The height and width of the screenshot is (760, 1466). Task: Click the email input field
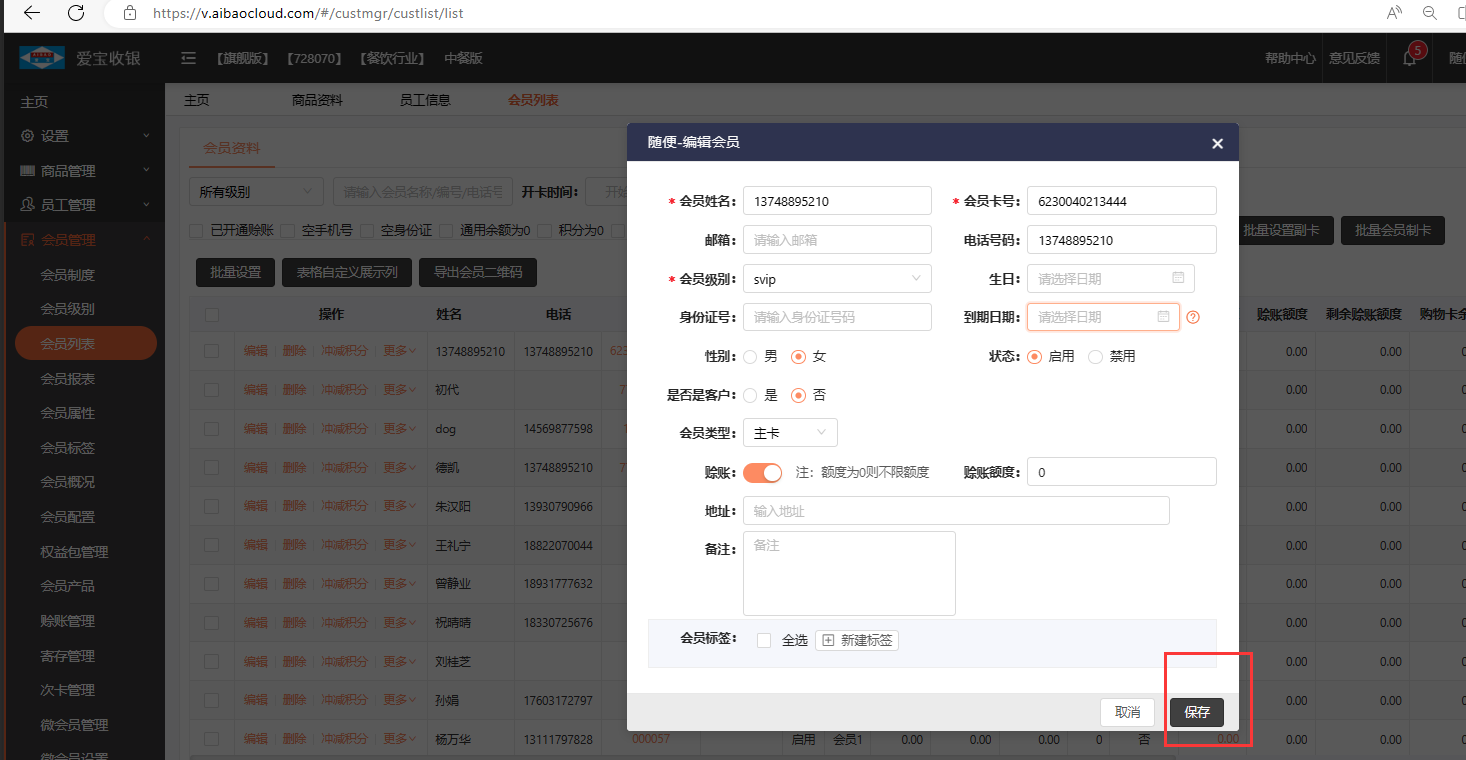(x=837, y=240)
